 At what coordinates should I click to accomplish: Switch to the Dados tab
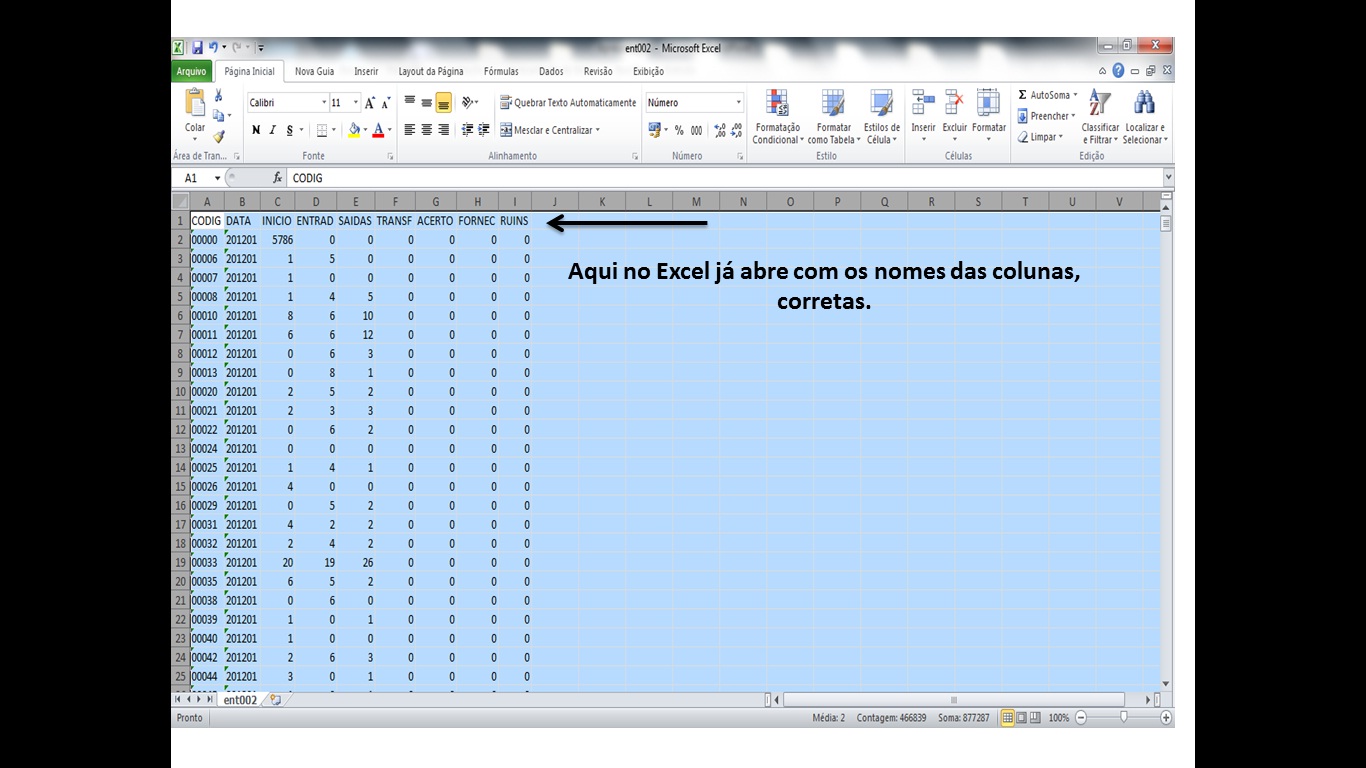coord(551,72)
